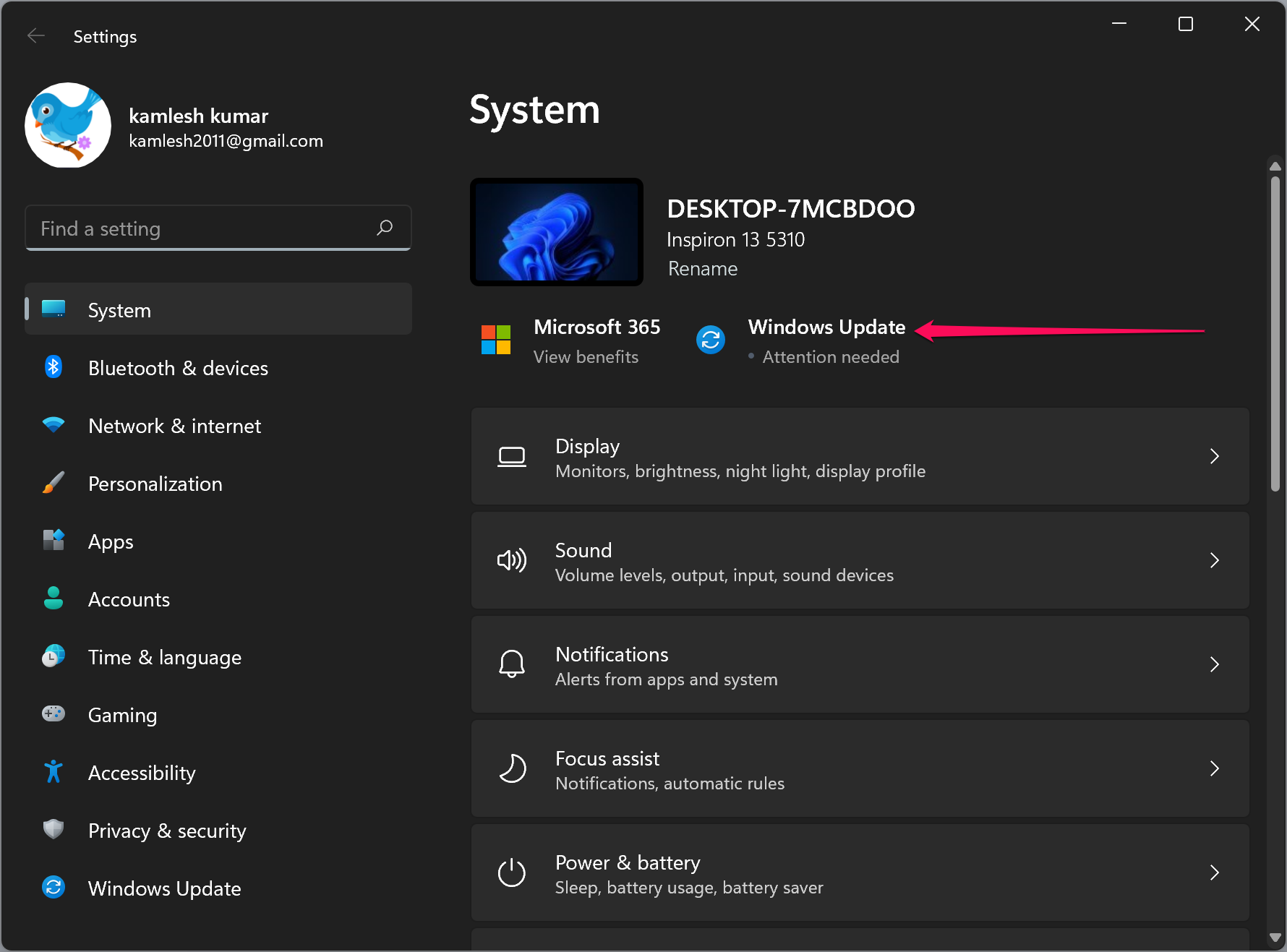This screenshot has height=952, width=1287.
Task: Click the Privacy & security shield icon
Action: pos(54,829)
